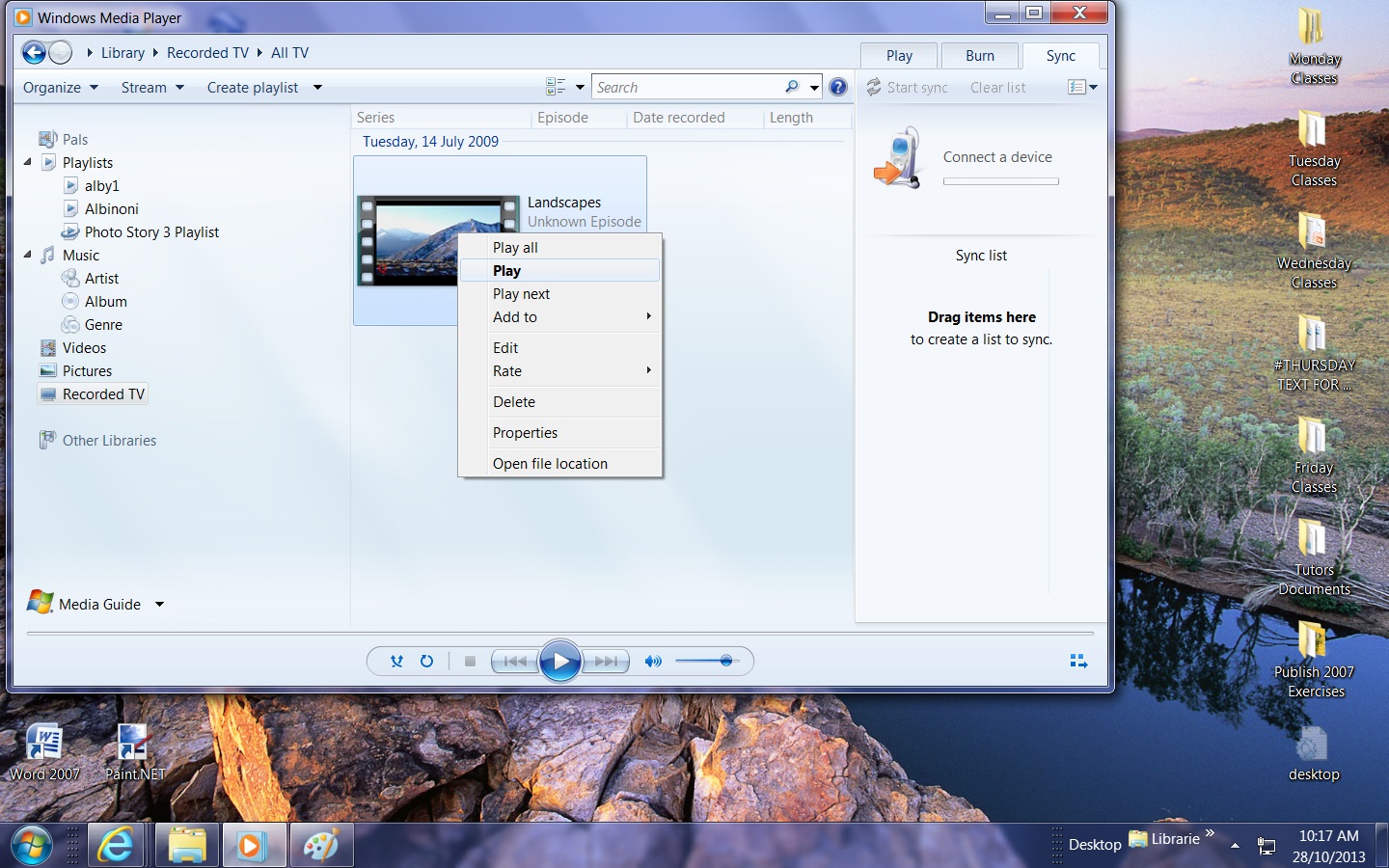This screenshot has height=868, width=1389.
Task: Open the View options dropdown arrow
Action: pyautogui.click(x=580, y=87)
